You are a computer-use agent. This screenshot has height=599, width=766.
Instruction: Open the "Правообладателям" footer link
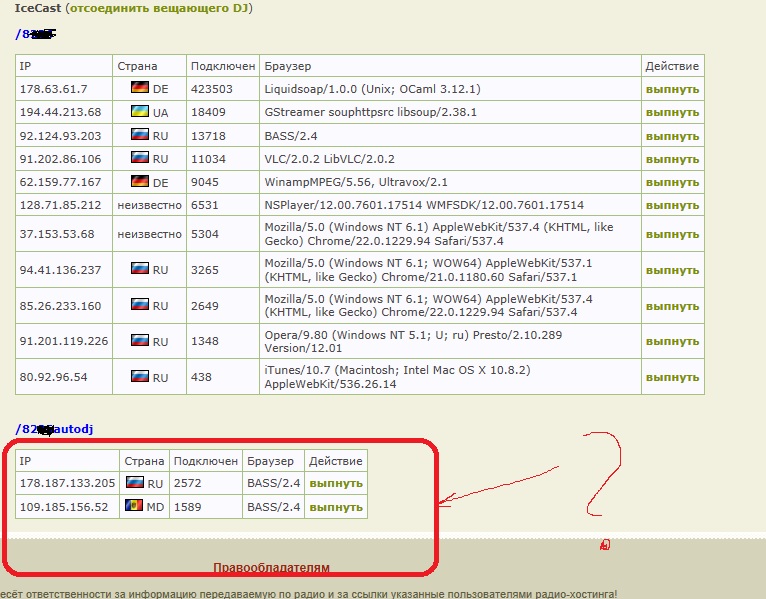pyautogui.click(x=271, y=568)
